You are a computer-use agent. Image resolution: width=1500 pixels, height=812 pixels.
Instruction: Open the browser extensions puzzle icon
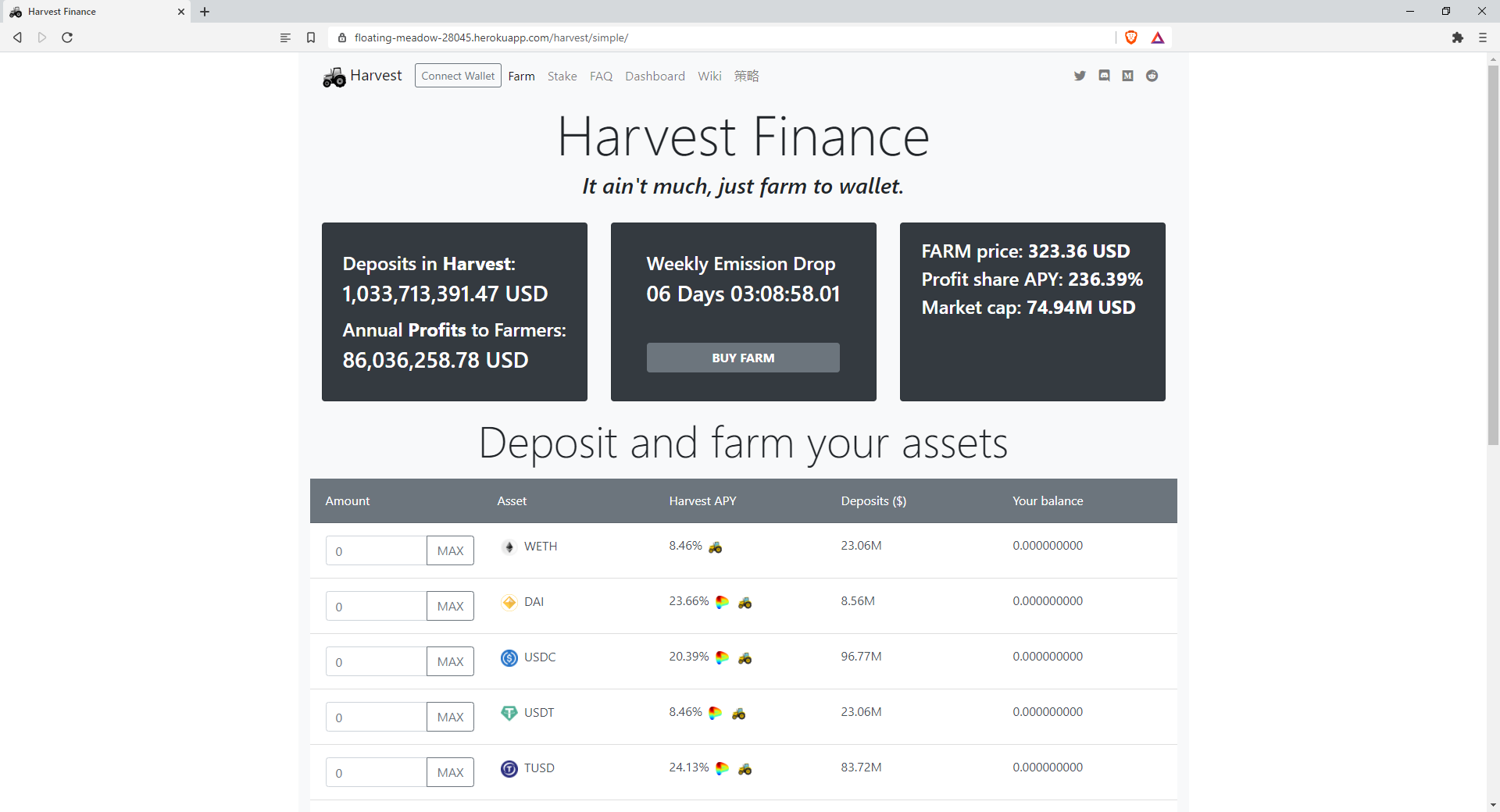(1457, 37)
